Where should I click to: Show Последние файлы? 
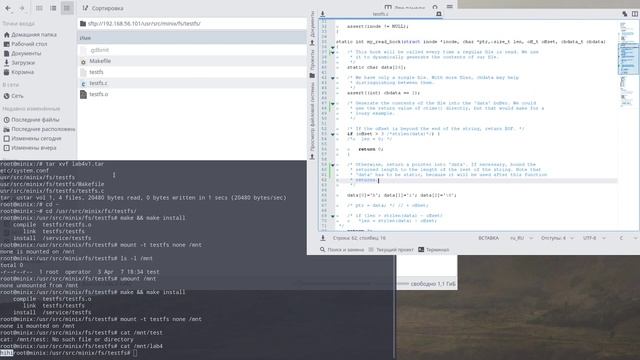(x=31, y=120)
